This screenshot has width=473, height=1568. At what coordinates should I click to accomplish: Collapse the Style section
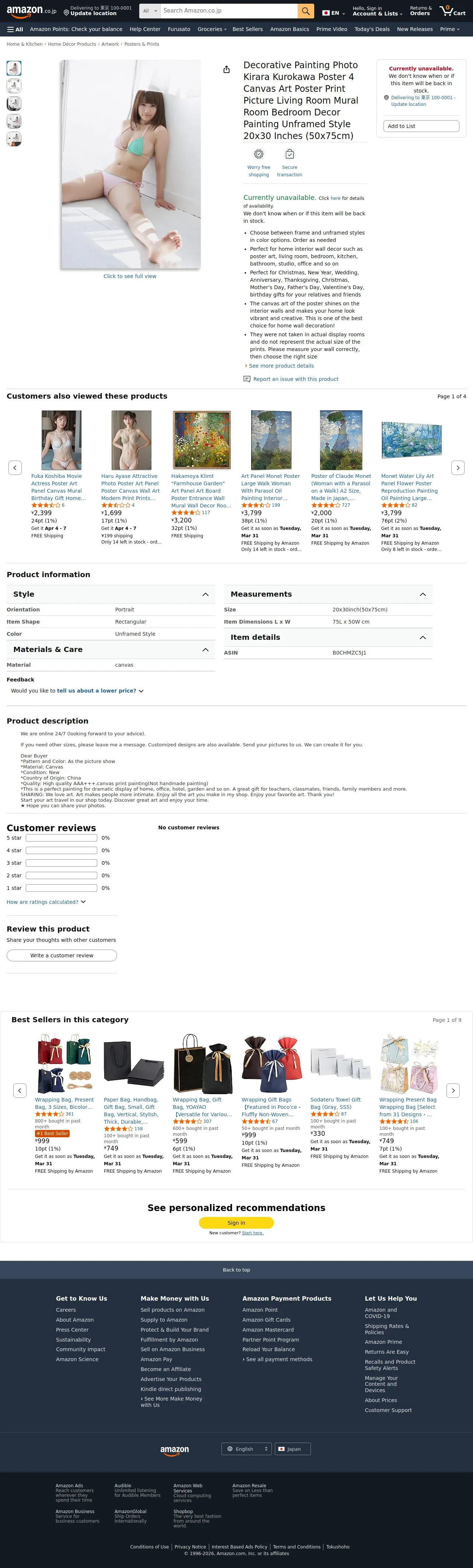(x=111, y=594)
